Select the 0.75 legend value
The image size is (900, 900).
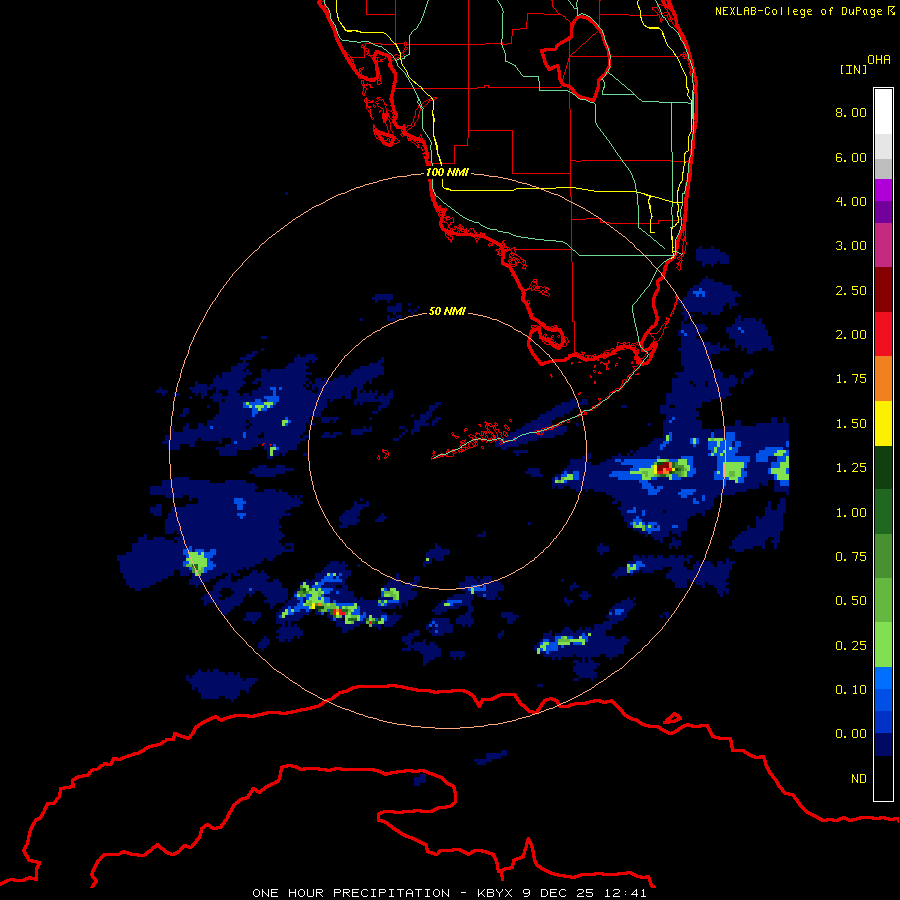pyautogui.click(x=851, y=557)
